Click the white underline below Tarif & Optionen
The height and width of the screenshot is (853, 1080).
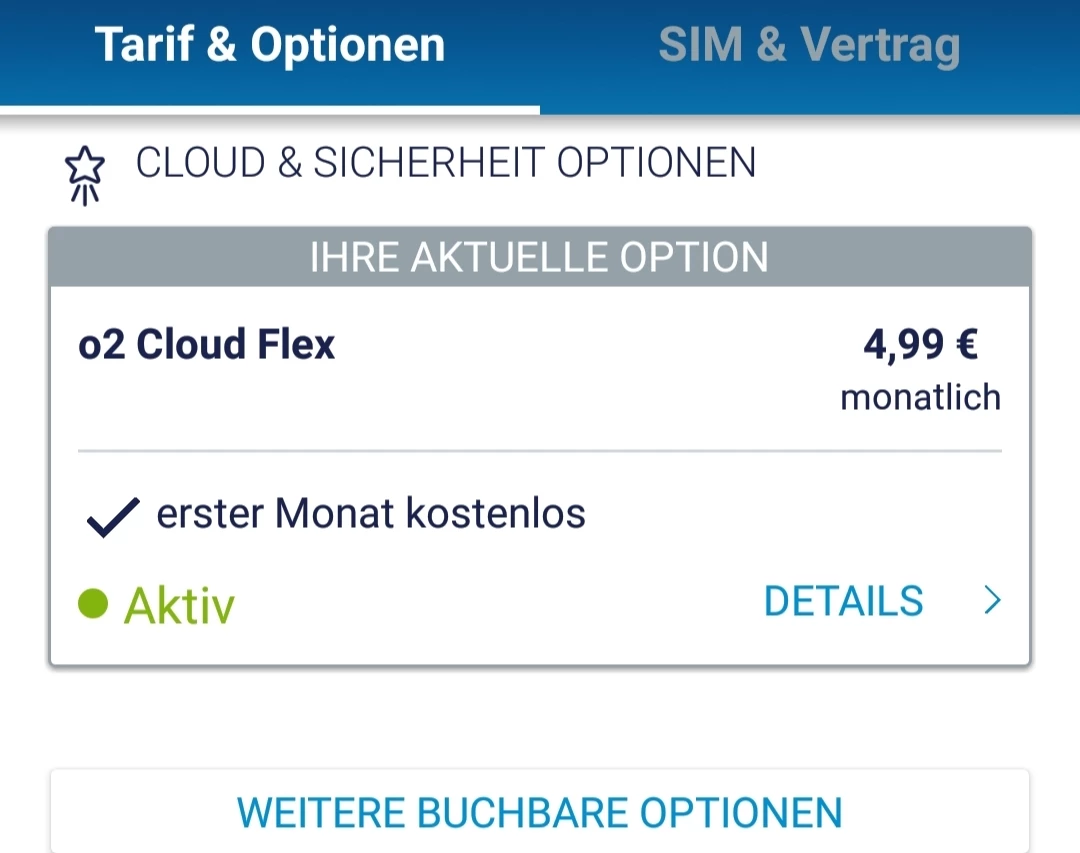tap(270, 109)
